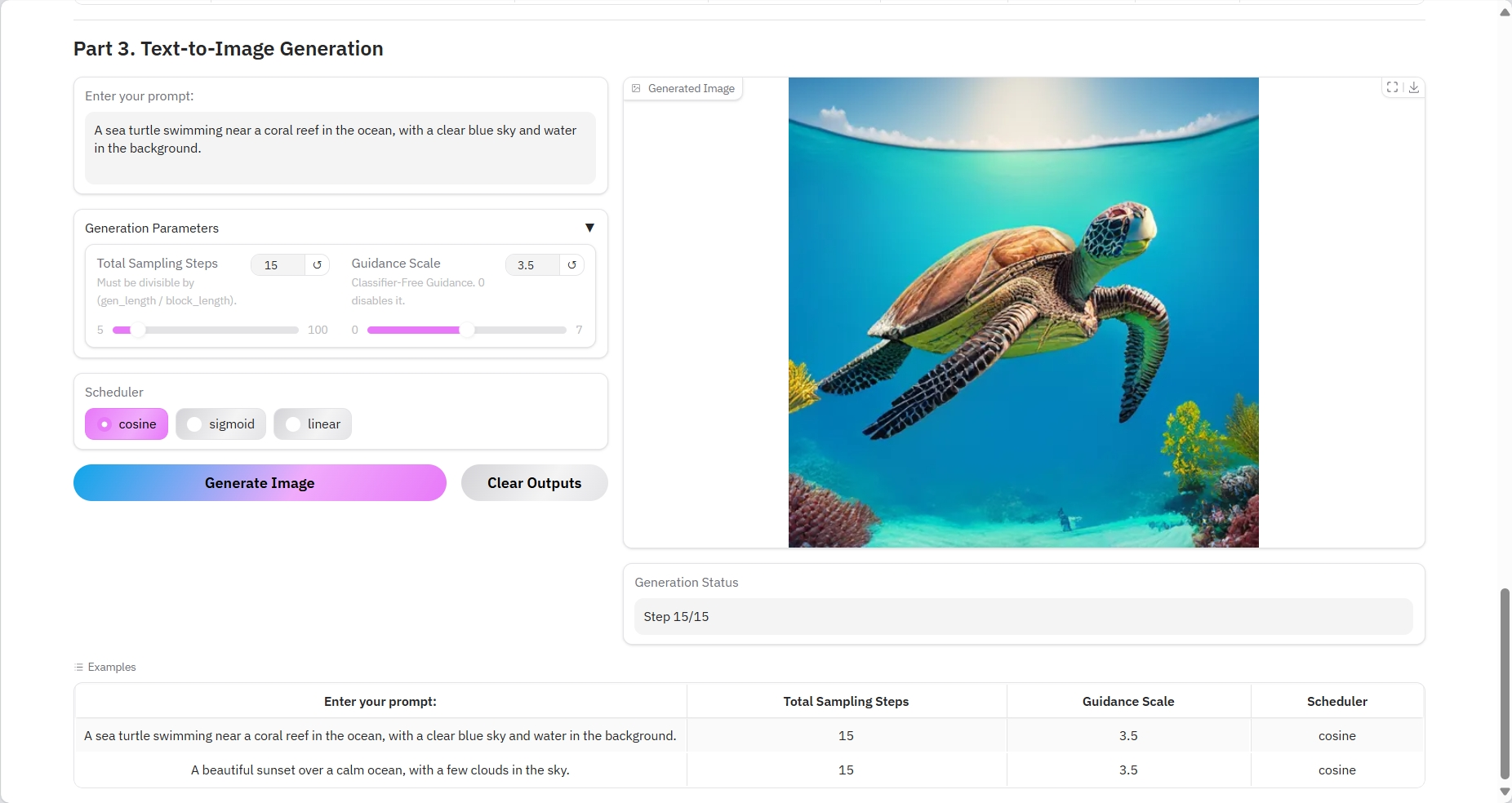This screenshot has width=1512, height=803.
Task: Click the Generated Image label icon
Action: pyautogui.click(x=637, y=89)
